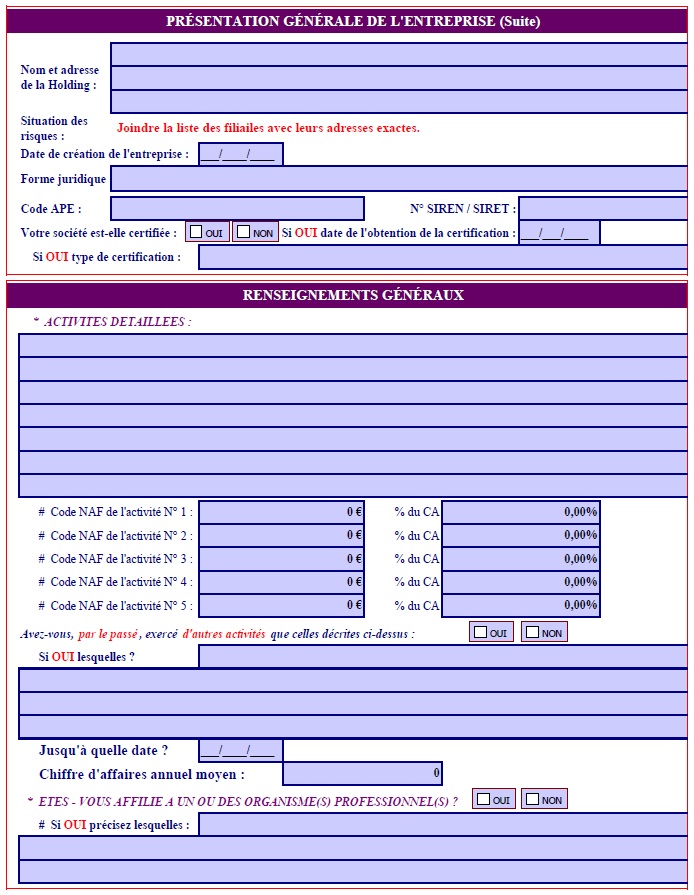Click the 'N° SIREN / SIRET' field
The width and height of the screenshot is (694, 895).
[603, 208]
